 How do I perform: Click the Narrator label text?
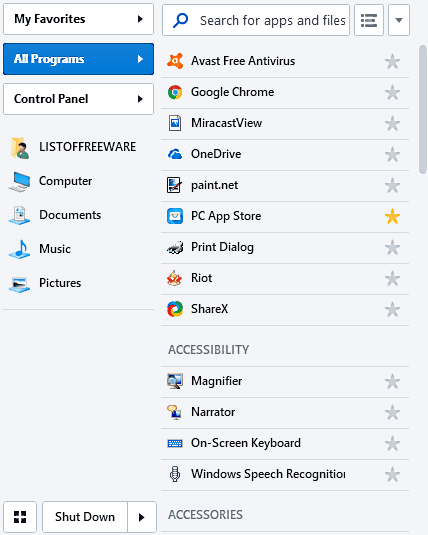(213, 412)
